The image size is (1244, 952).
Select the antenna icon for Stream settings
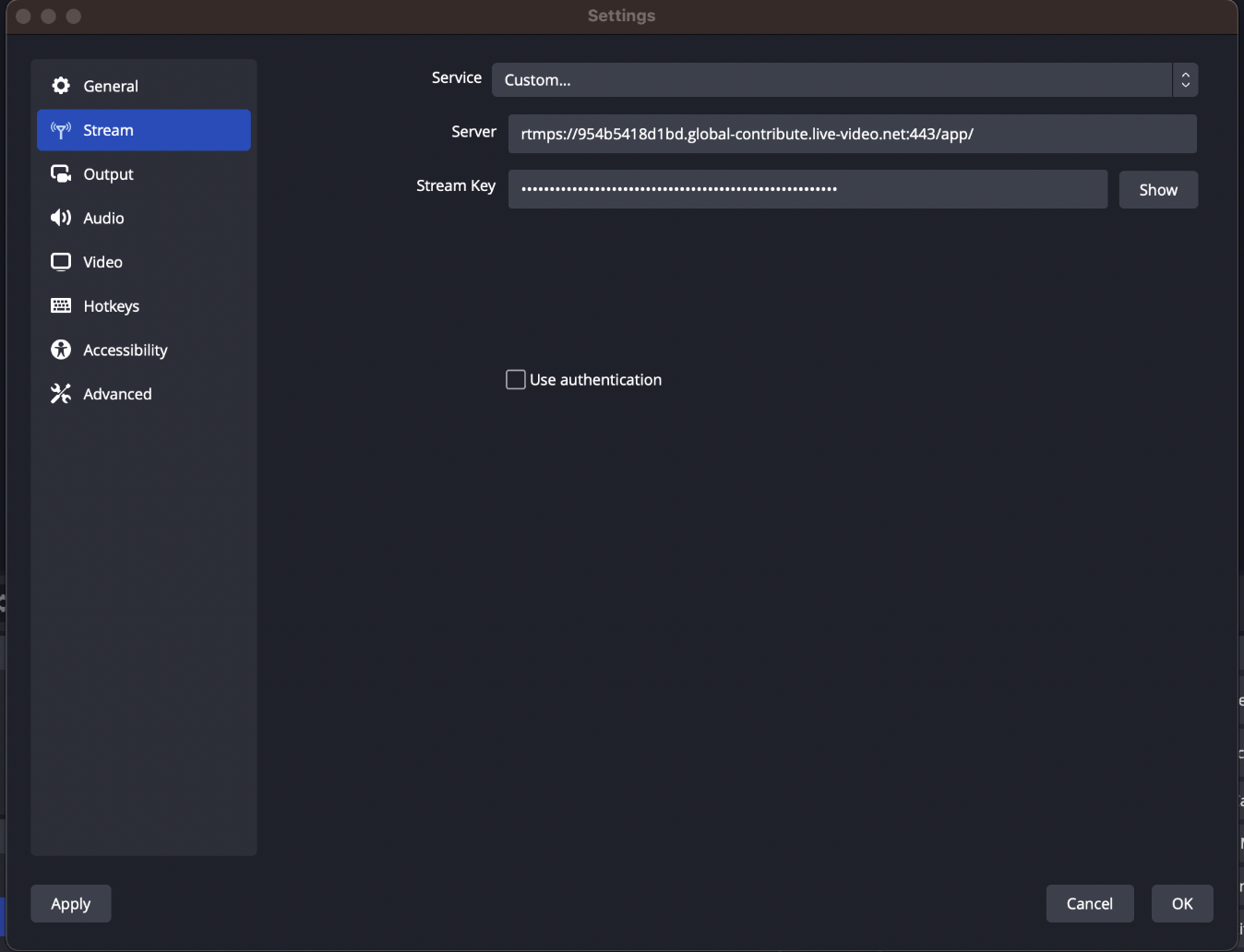pyautogui.click(x=60, y=130)
